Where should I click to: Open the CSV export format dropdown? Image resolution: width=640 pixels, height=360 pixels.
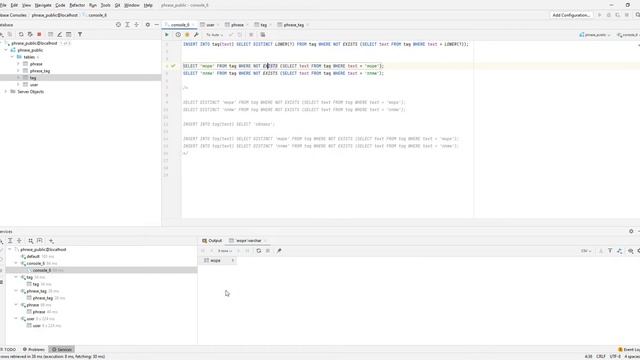point(586,251)
